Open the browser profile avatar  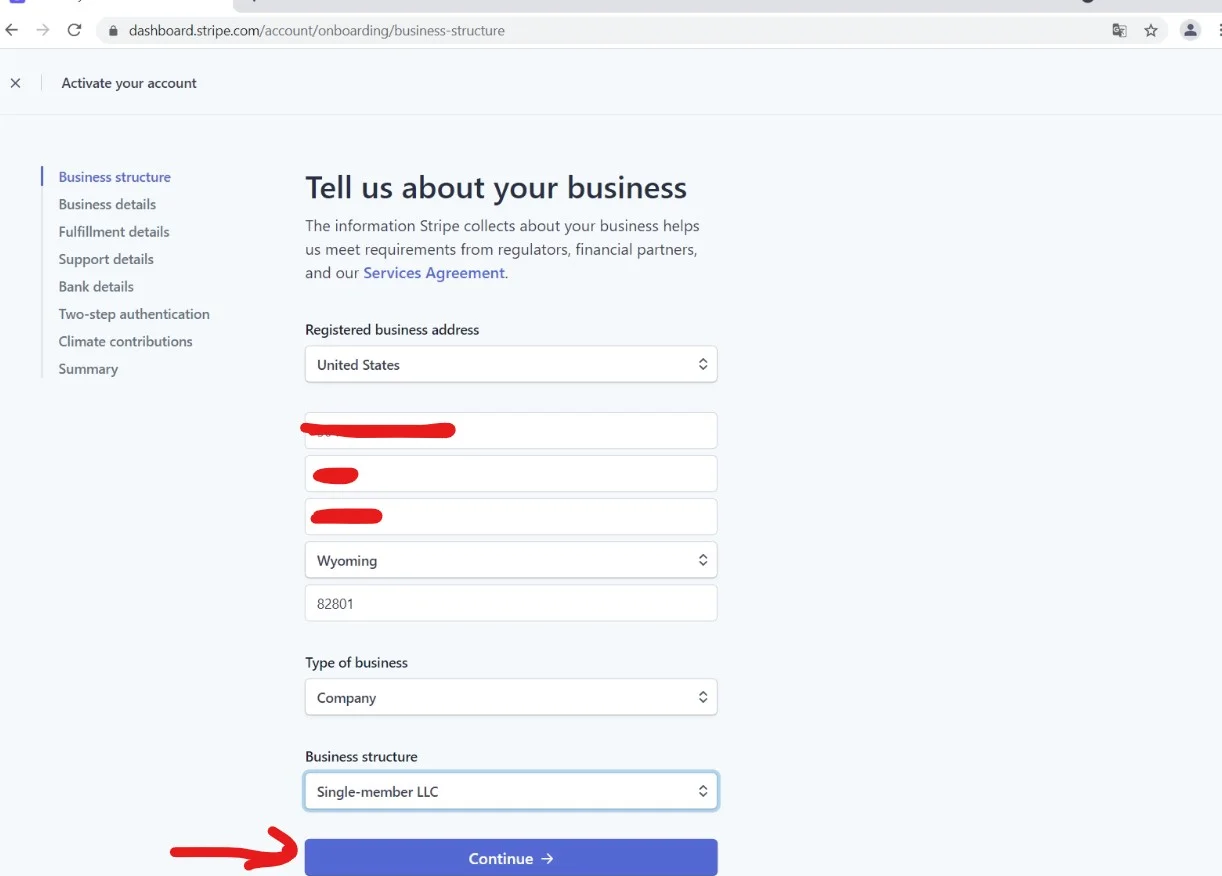(x=1190, y=30)
